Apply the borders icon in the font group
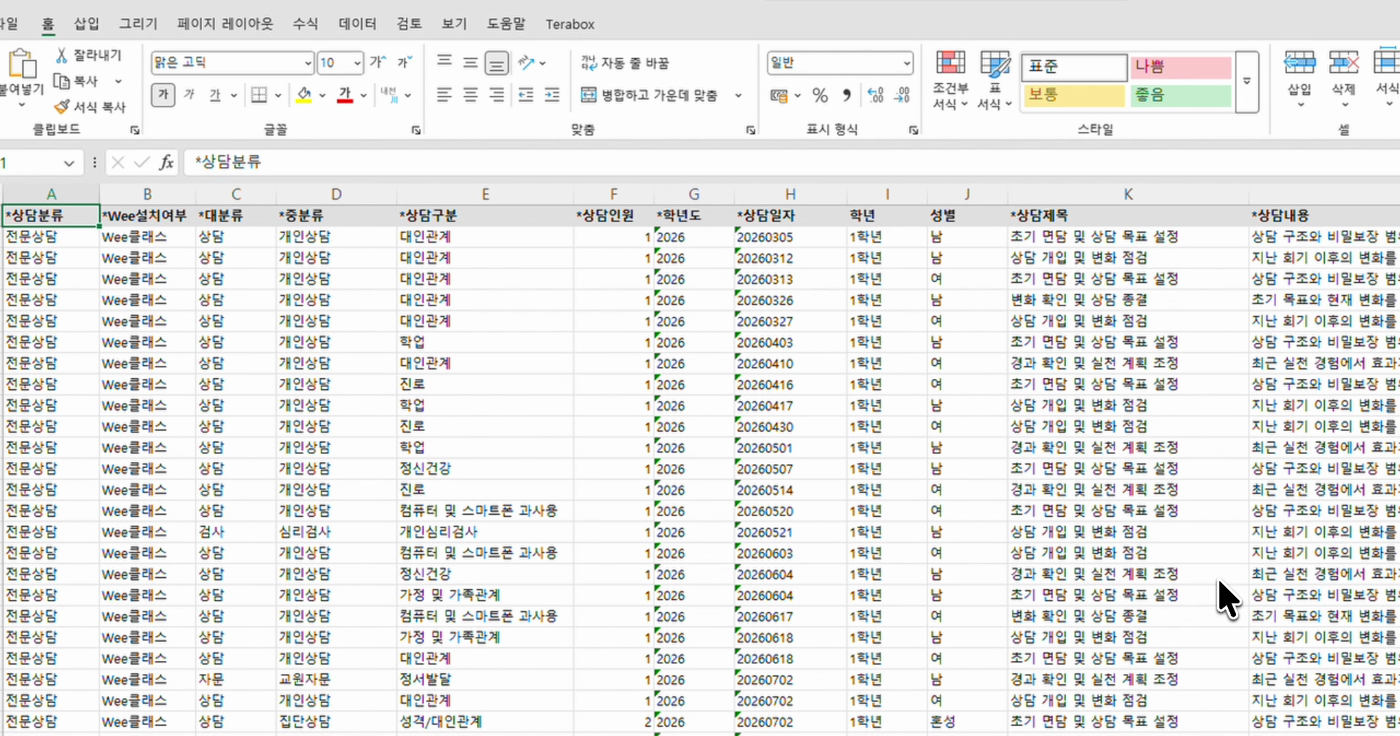The width and height of the screenshot is (1400, 736). pos(259,95)
